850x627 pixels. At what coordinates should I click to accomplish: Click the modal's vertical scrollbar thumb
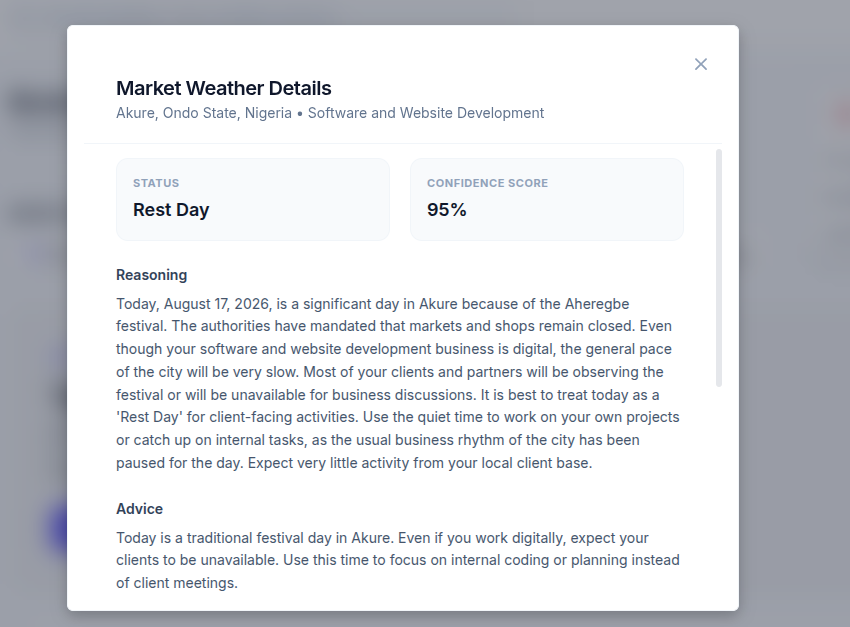point(719,268)
